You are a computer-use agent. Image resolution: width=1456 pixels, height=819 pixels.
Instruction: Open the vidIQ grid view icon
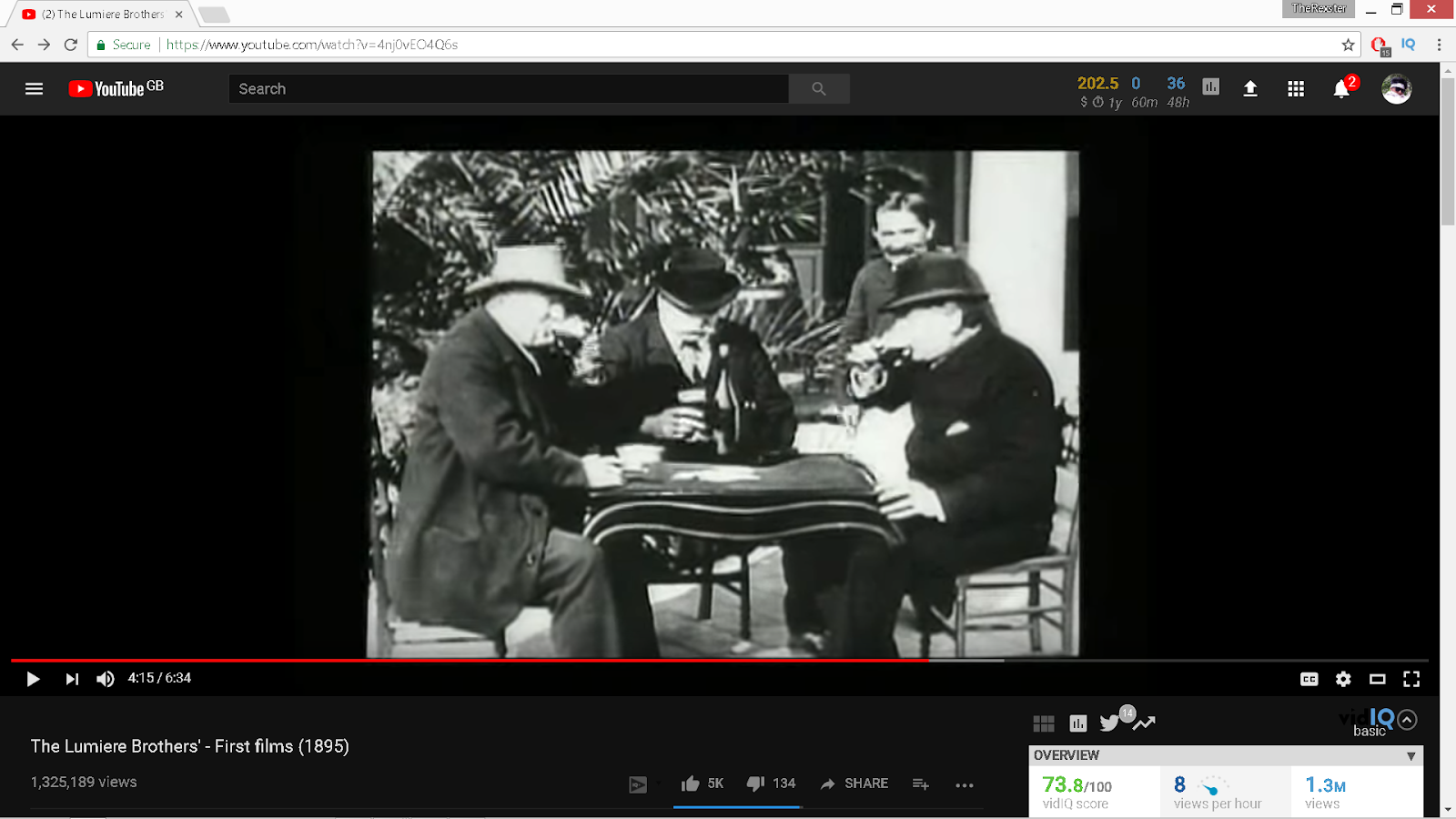[x=1044, y=723]
